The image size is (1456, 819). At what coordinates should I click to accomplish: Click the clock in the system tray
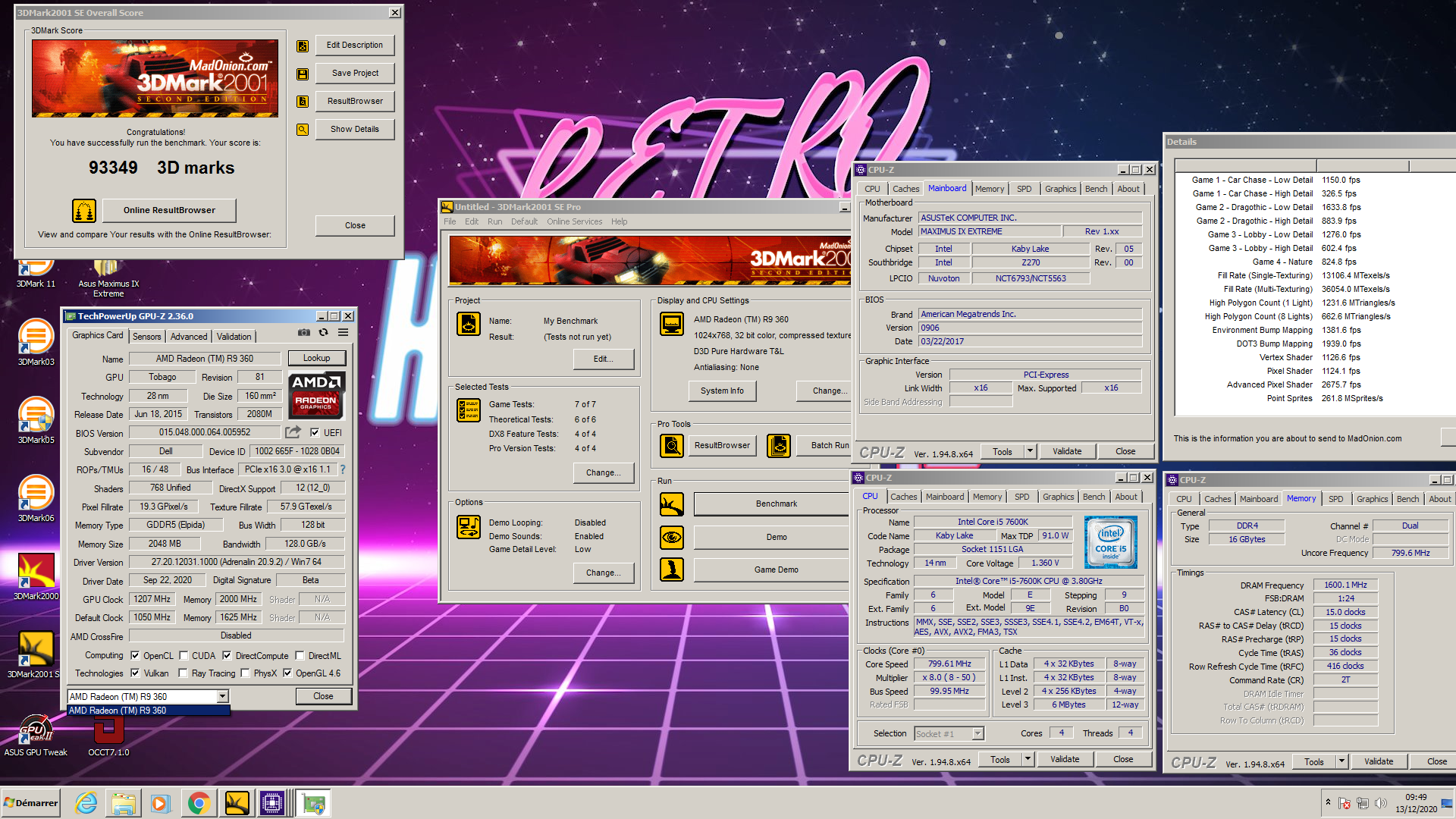click(x=1415, y=803)
